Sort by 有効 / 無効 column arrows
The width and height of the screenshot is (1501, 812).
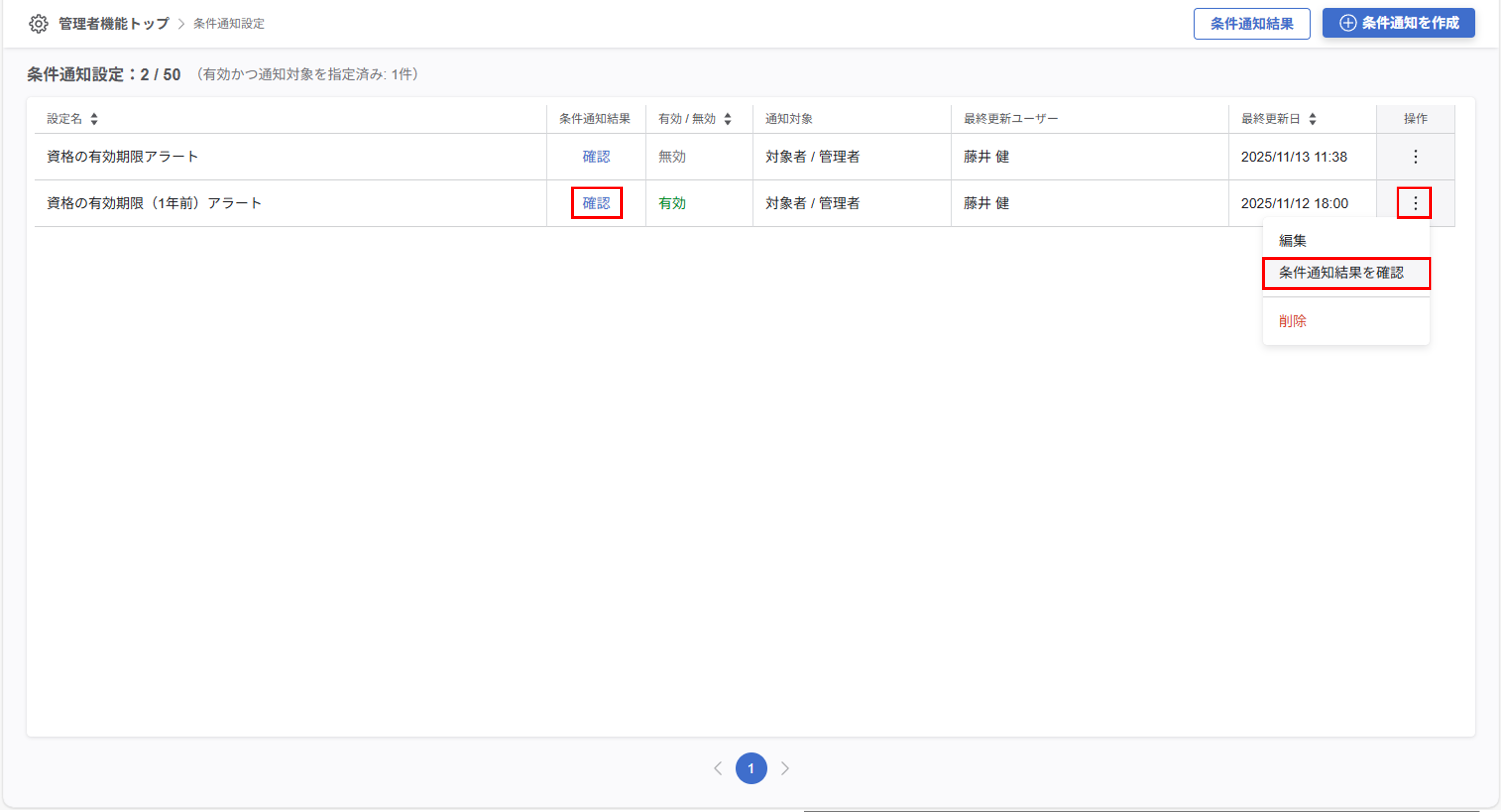pos(727,119)
